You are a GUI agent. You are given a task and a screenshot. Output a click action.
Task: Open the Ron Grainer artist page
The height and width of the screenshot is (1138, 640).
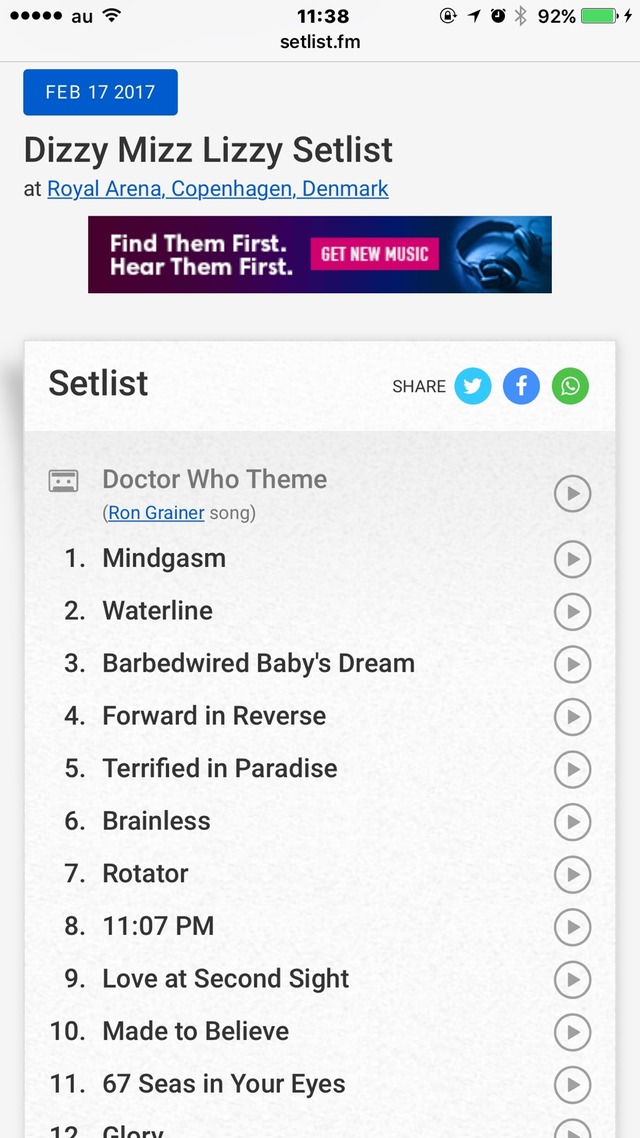click(x=155, y=512)
